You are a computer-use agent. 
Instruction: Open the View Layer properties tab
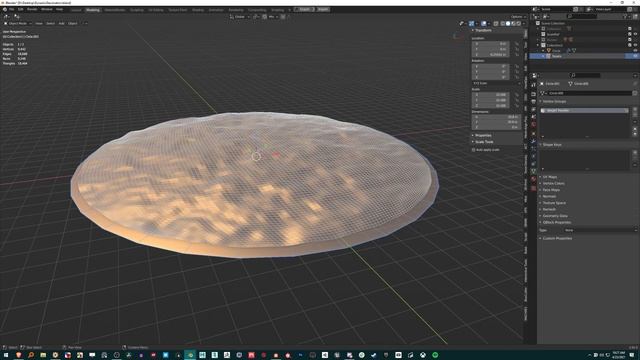(x=533, y=109)
